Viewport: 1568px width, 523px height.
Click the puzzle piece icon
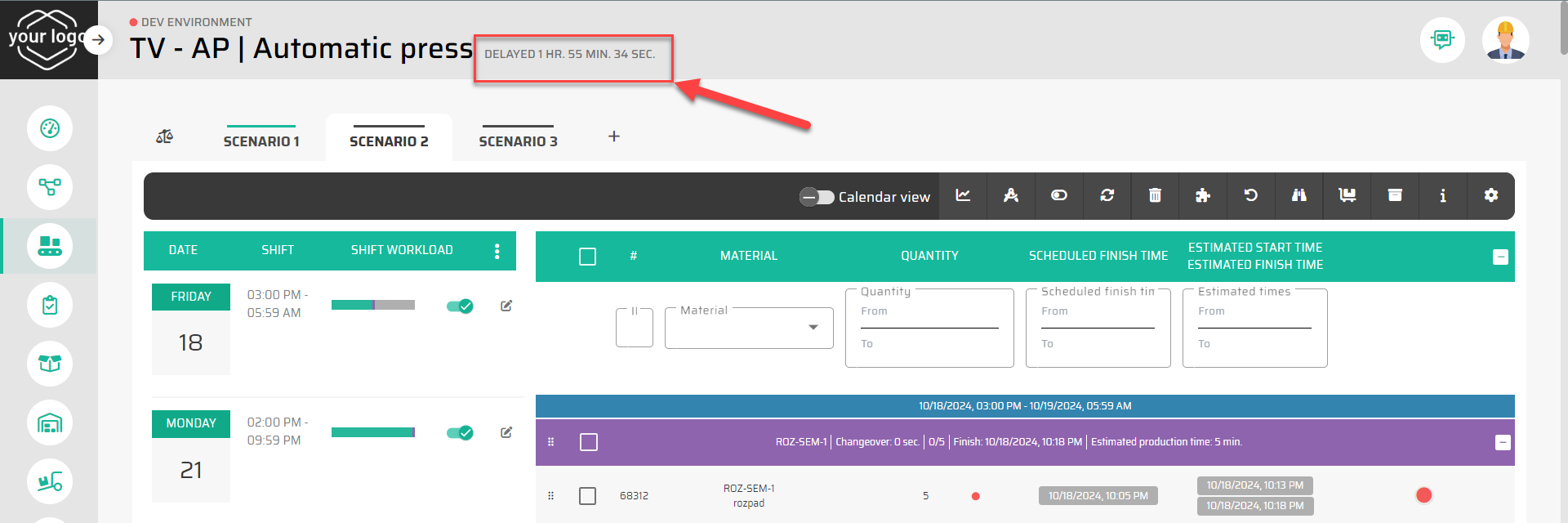pyautogui.click(x=1202, y=195)
